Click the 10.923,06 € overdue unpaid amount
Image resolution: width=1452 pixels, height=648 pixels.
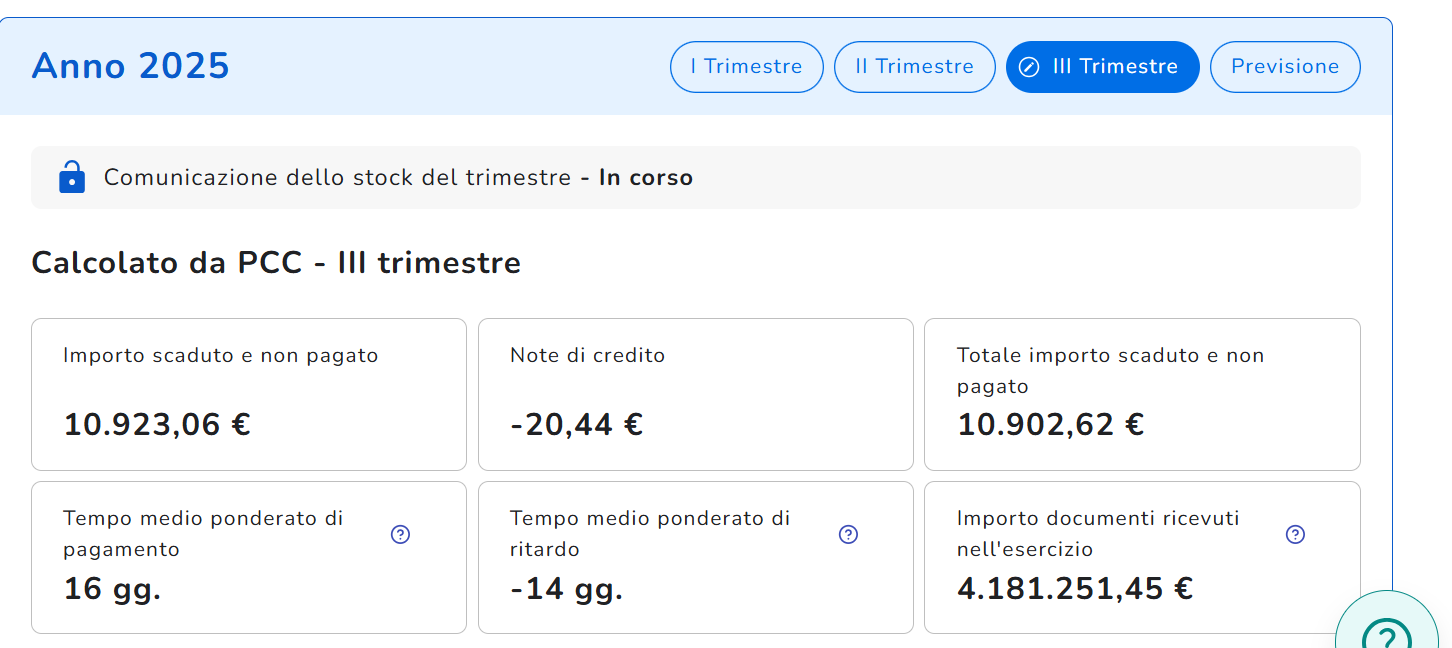click(157, 425)
